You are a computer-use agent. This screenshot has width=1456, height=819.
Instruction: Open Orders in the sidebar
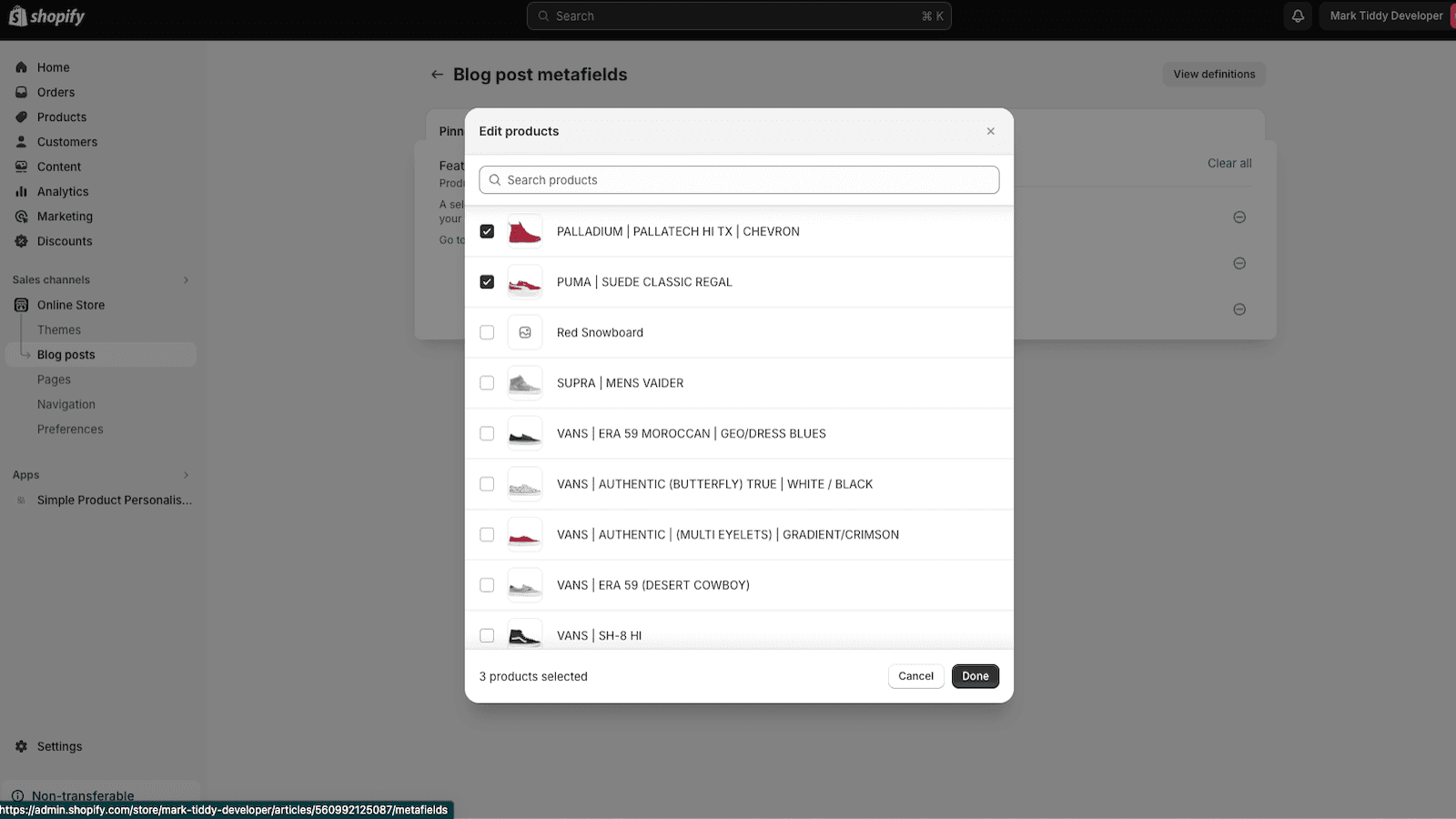click(x=56, y=92)
